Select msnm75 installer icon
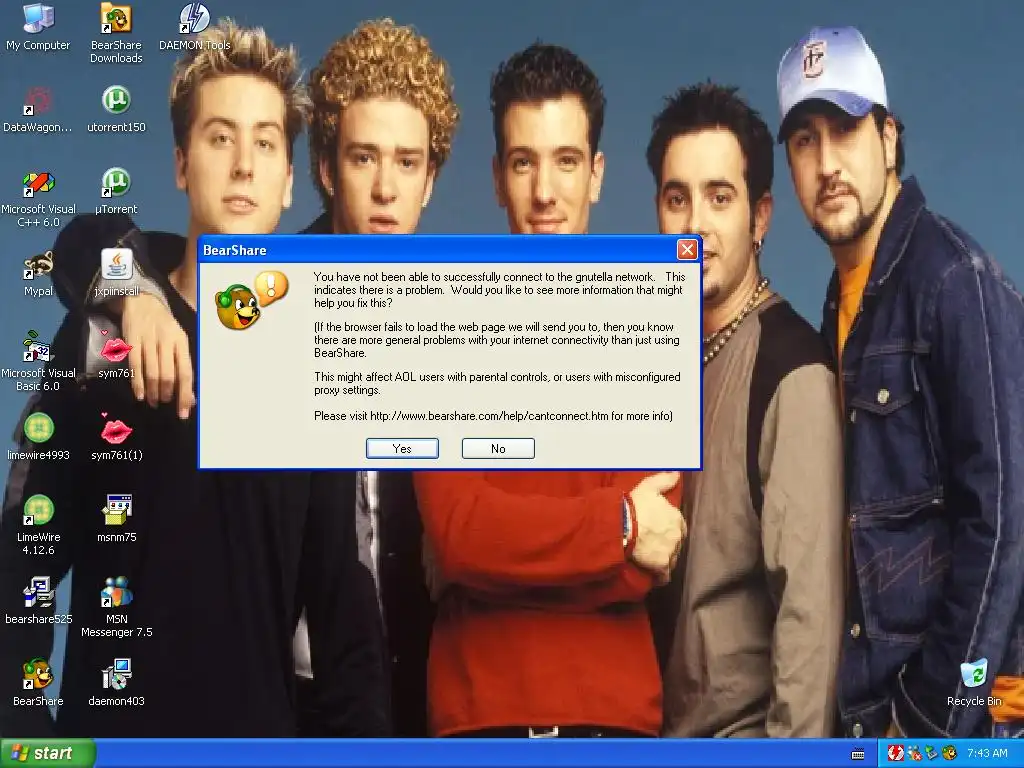Screen dimensions: 1024x768 click(116, 519)
